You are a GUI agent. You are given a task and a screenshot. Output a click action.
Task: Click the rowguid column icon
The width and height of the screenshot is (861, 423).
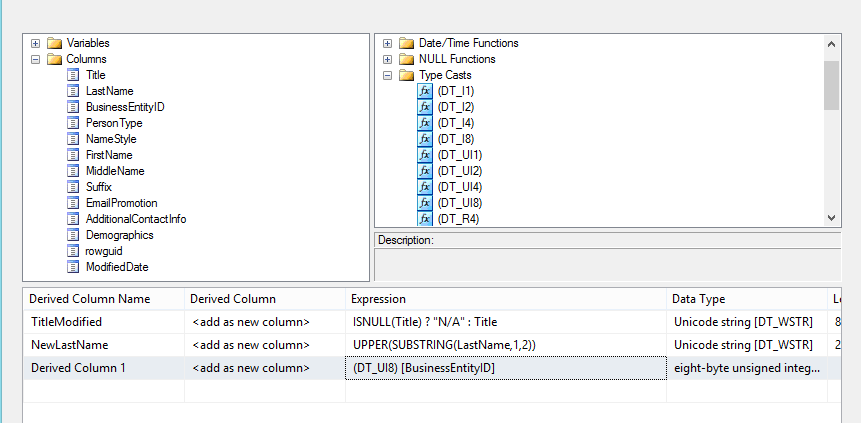click(x=73, y=251)
